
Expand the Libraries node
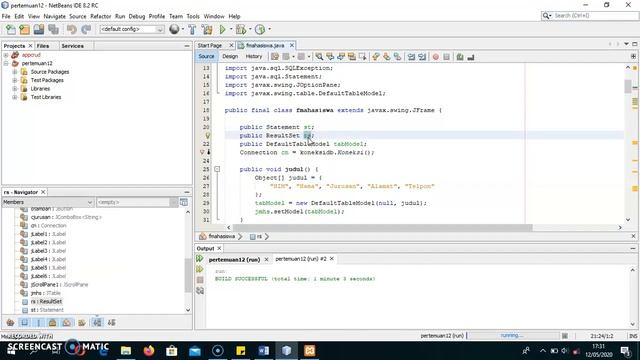[x=15, y=89]
